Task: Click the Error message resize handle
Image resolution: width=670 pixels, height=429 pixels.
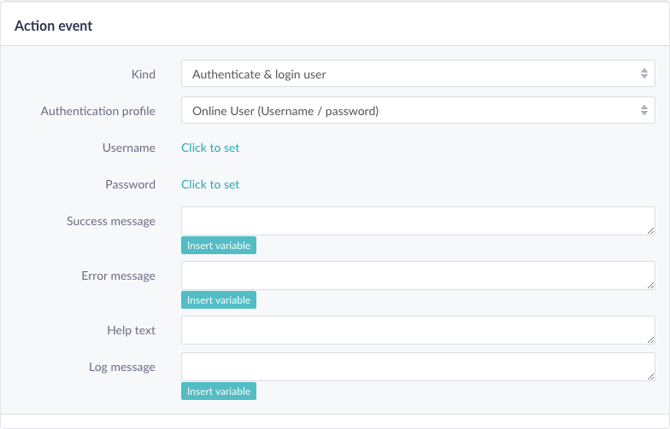Action: [x=650, y=285]
